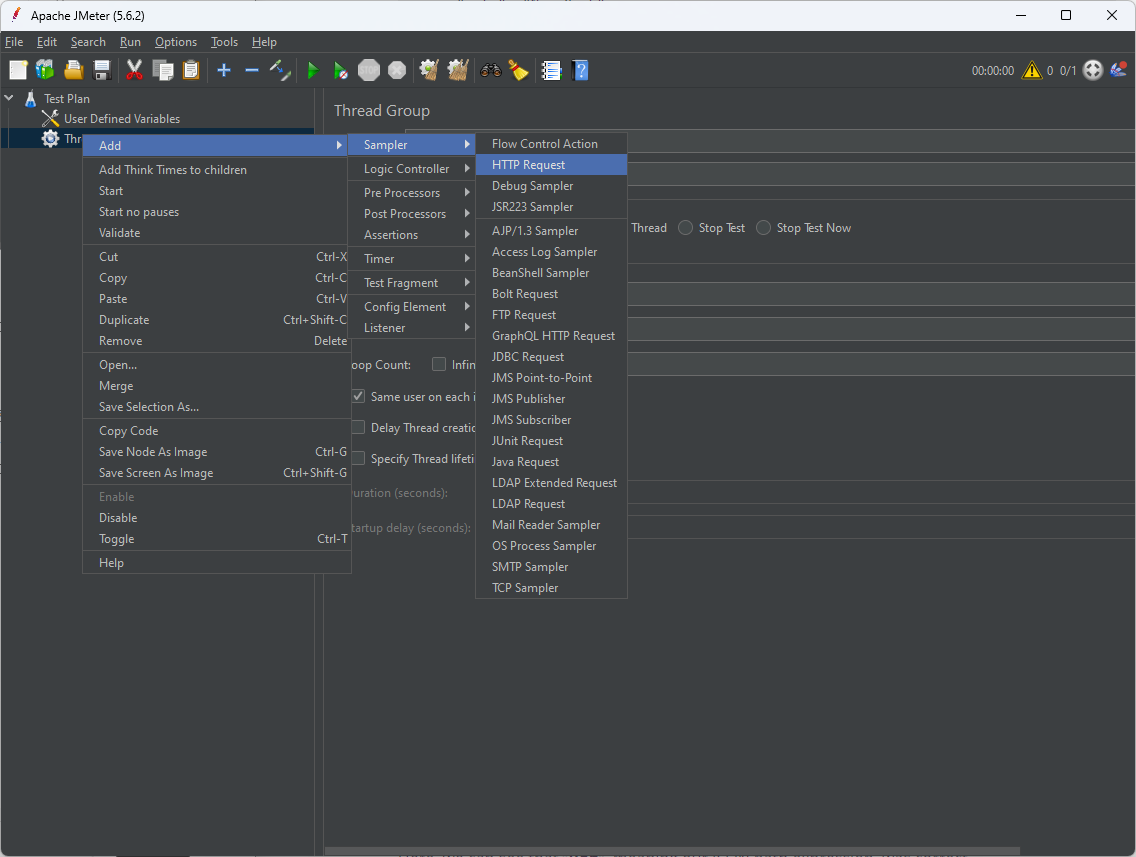
Task: Choose HTTP Request from Sampler list
Action: (x=551, y=164)
